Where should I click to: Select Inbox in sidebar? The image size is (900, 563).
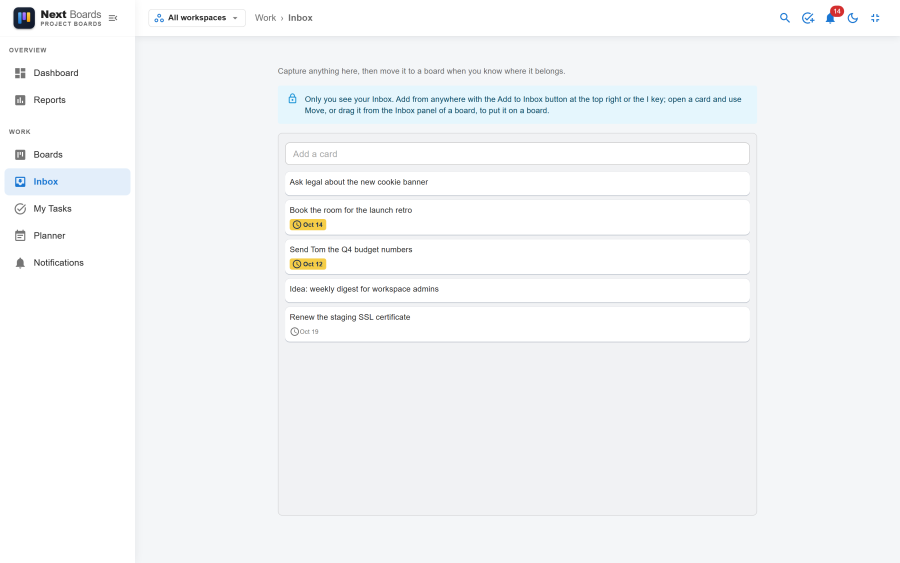(67, 181)
